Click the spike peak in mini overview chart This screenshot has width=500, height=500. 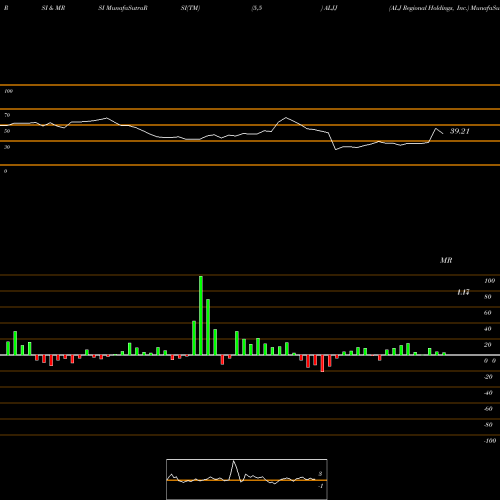point(234,461)
